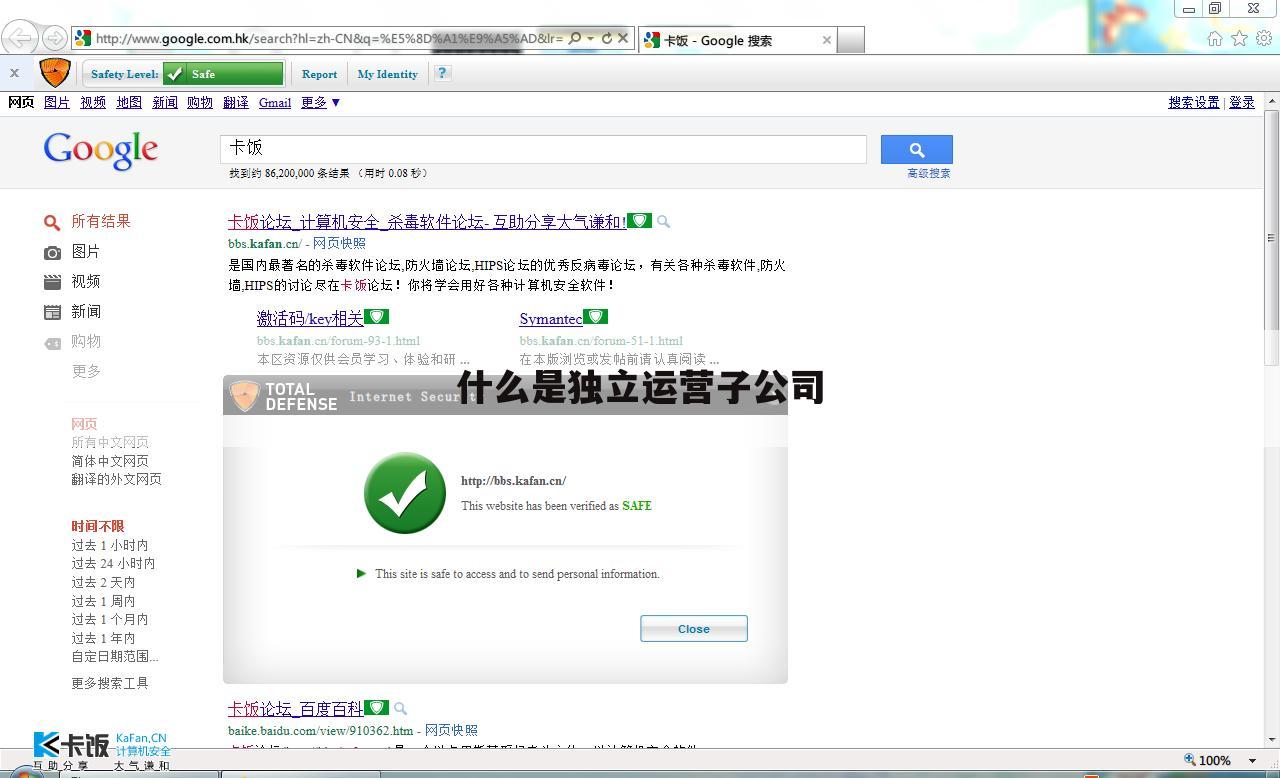Close the Total Defense toolbar with the X

point(14,73)
